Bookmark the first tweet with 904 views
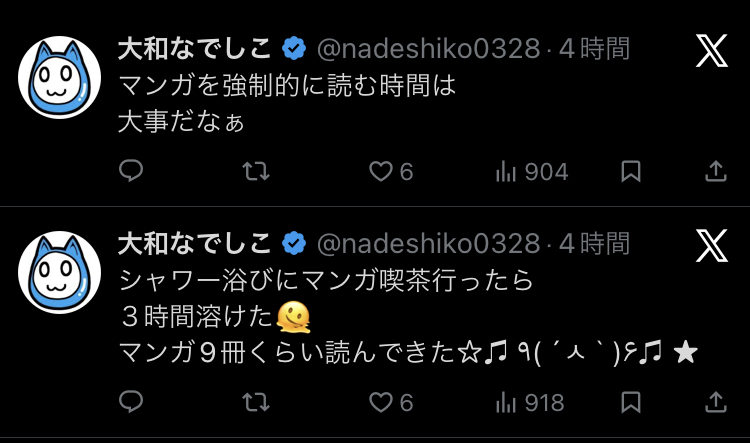 (631, 172)
